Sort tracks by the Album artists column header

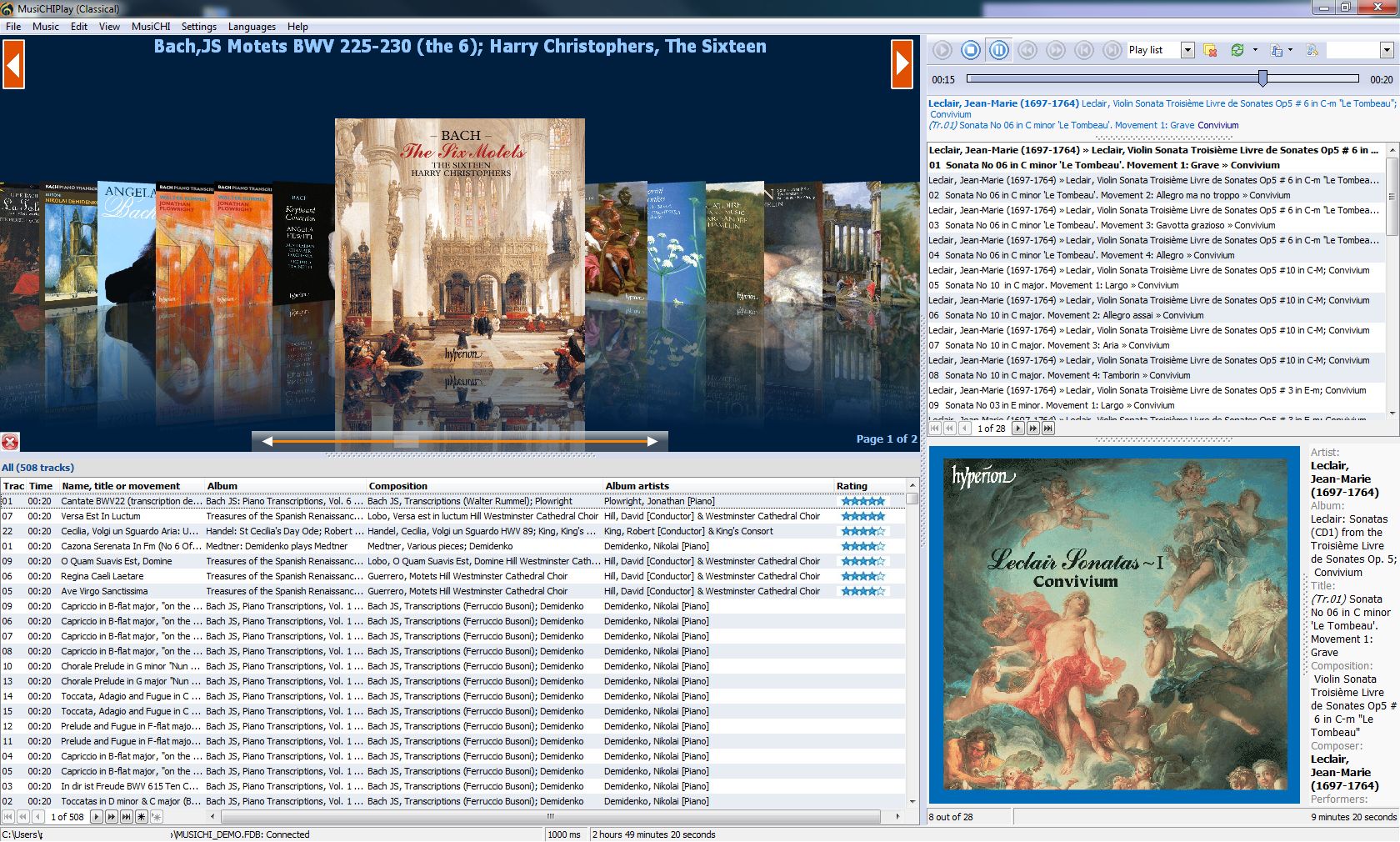point(718,486)
